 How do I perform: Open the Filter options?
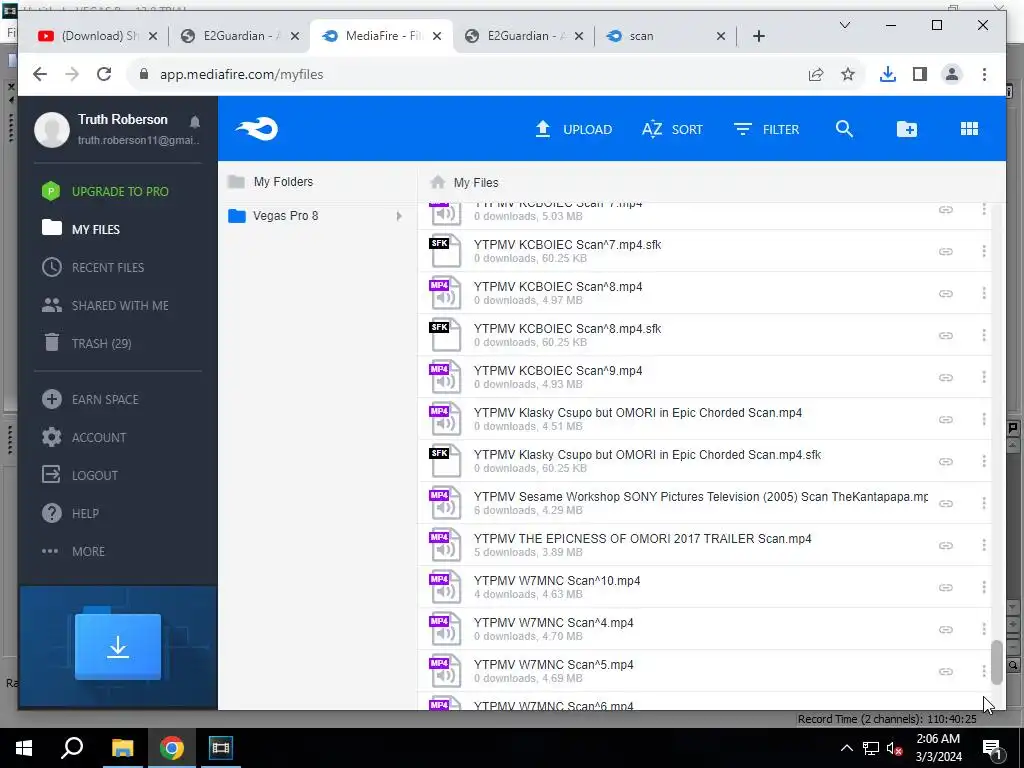pos(766,129)
